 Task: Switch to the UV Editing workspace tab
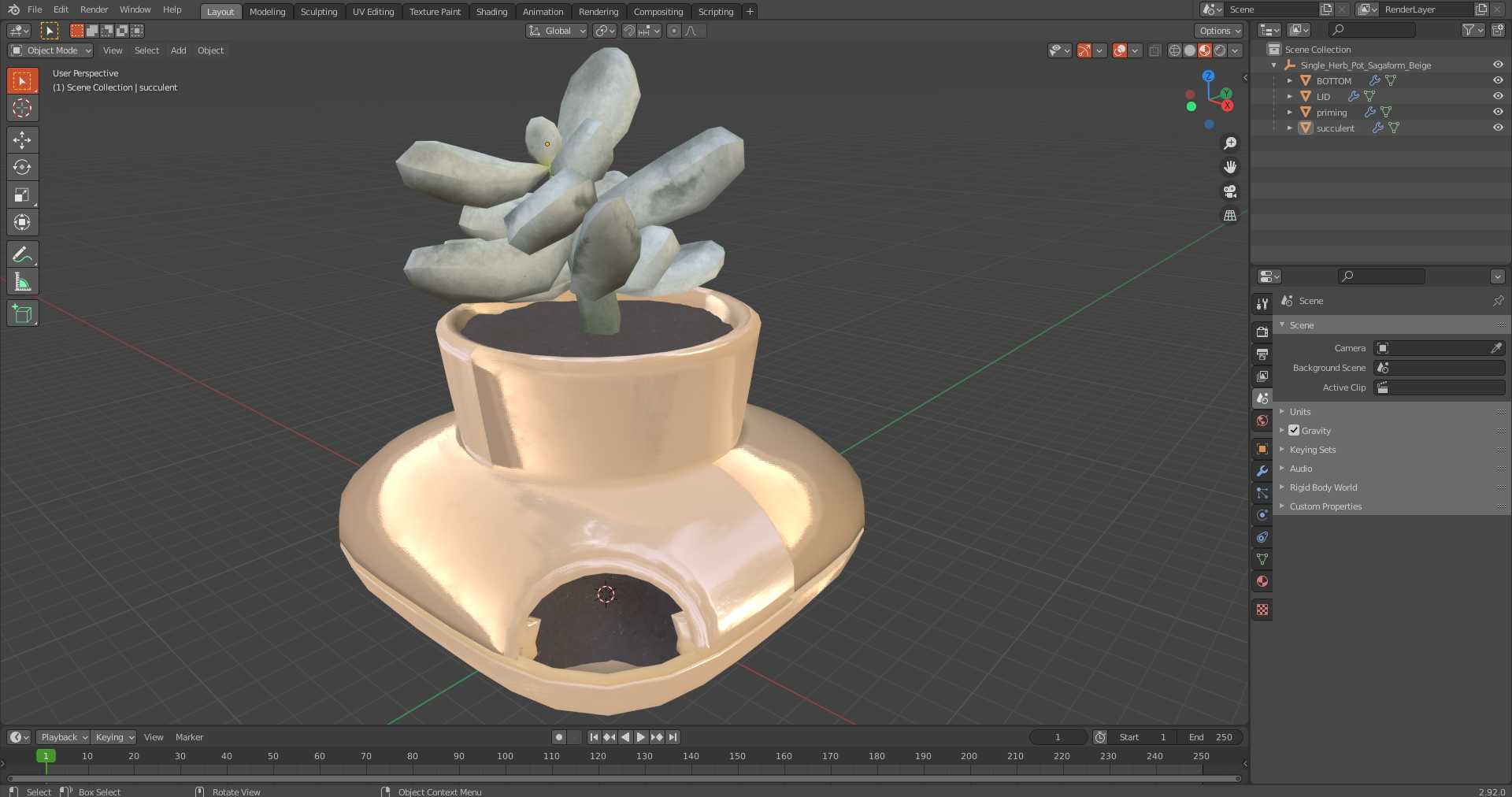tap(373, 12)
